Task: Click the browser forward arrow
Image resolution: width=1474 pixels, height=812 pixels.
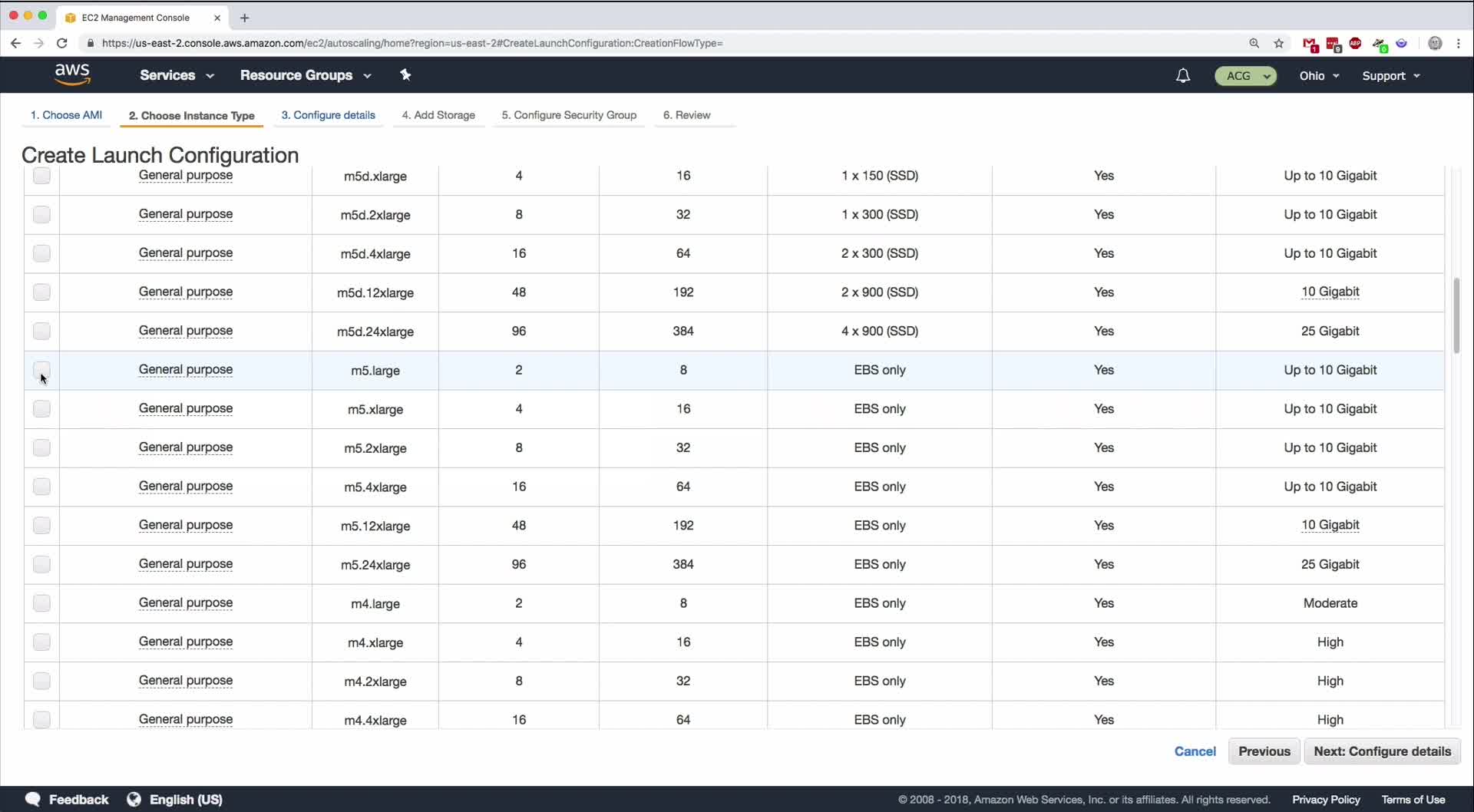Action: click(38, 43)
